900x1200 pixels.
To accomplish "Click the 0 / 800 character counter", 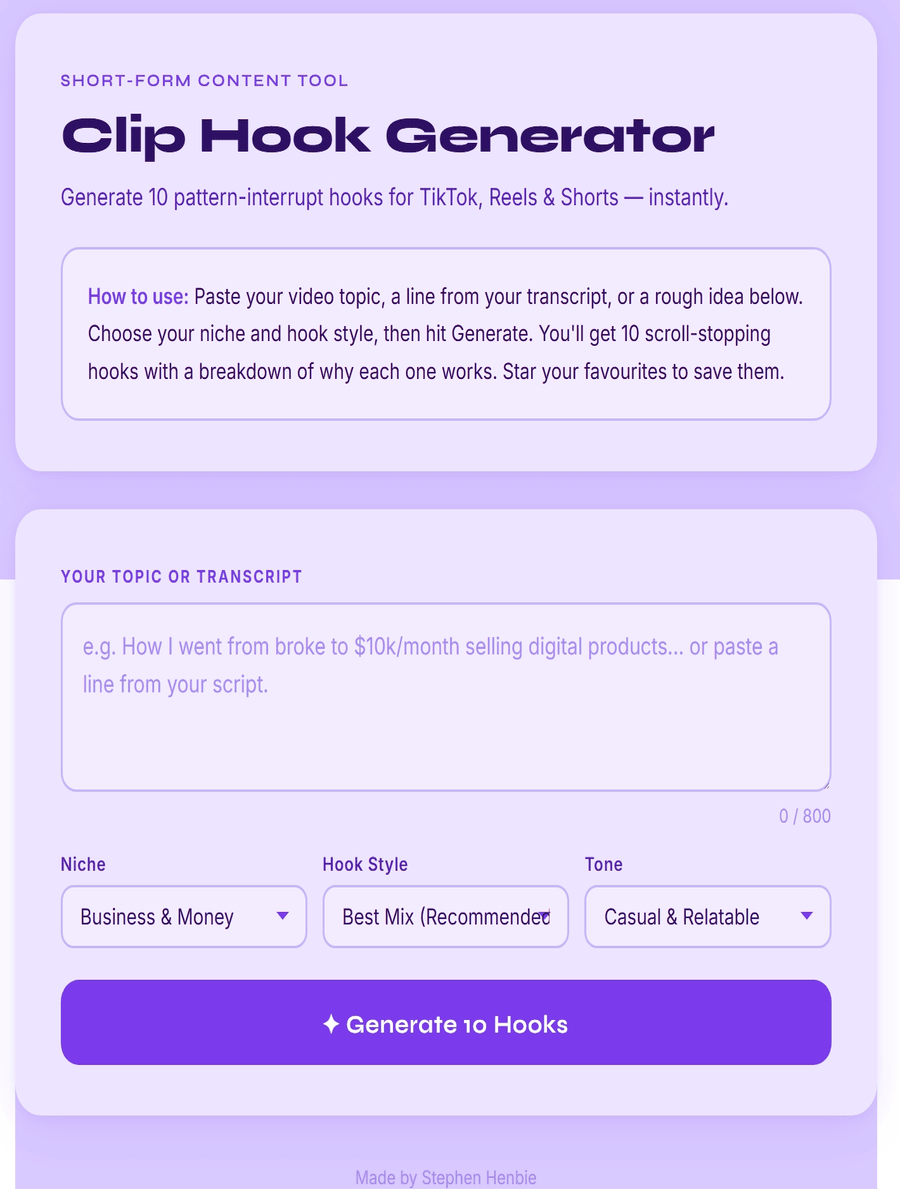I will 805,816.
